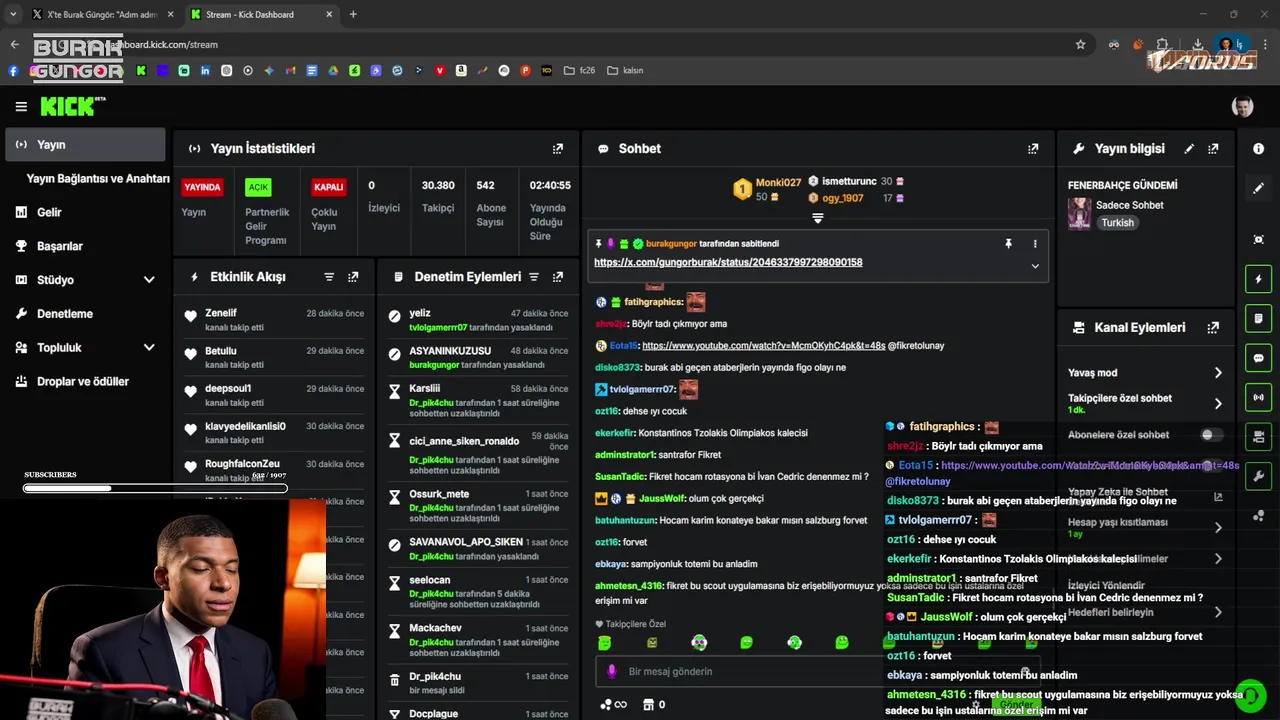Pop out the Etkinlik Akışı panel
This screenshot has height=720, width=1280.
[353, 277]
